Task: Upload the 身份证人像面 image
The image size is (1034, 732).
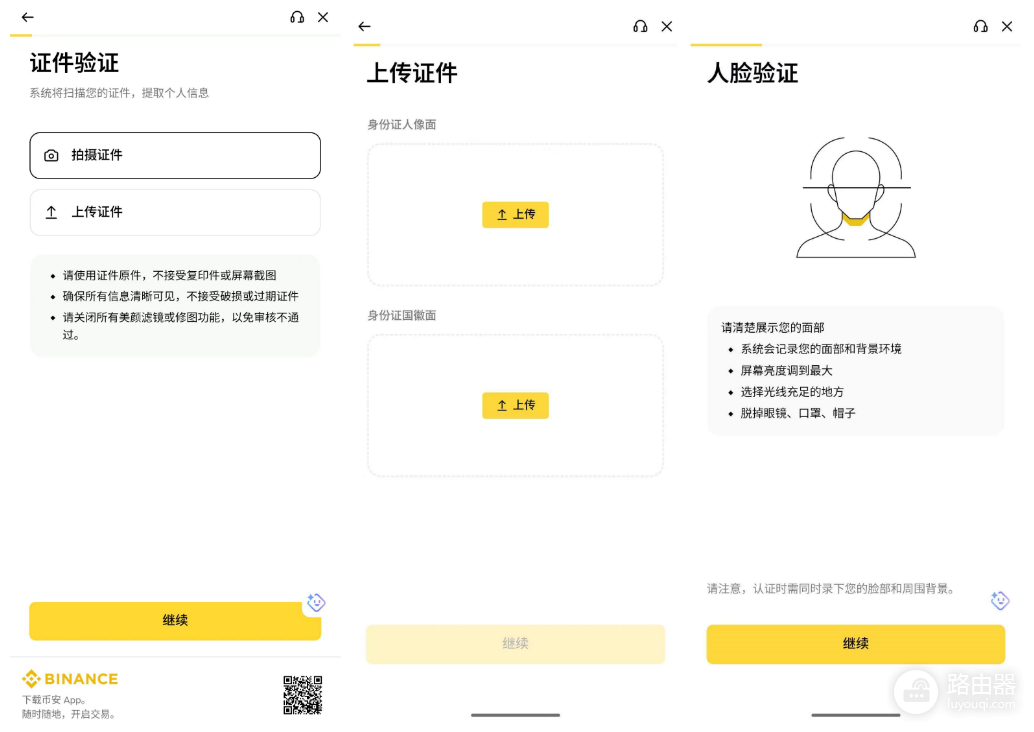Action: point(515,215)
